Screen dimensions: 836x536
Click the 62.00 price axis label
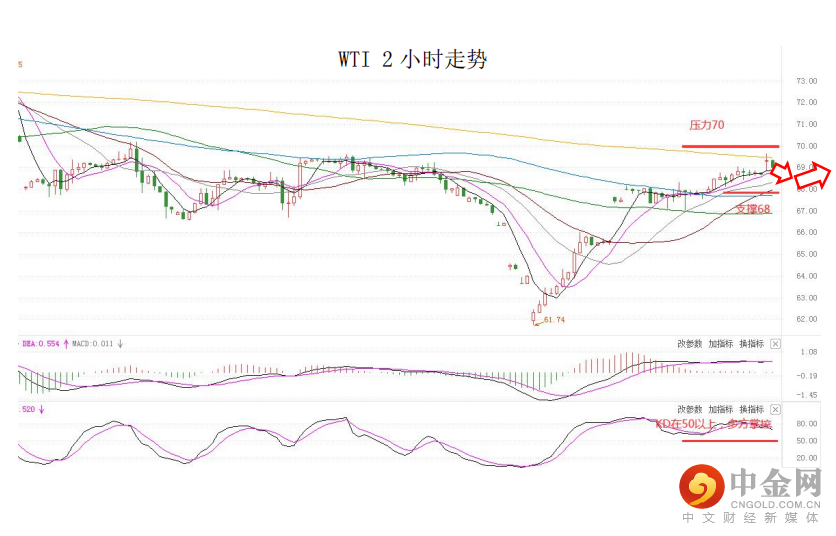tap(807, 319)
